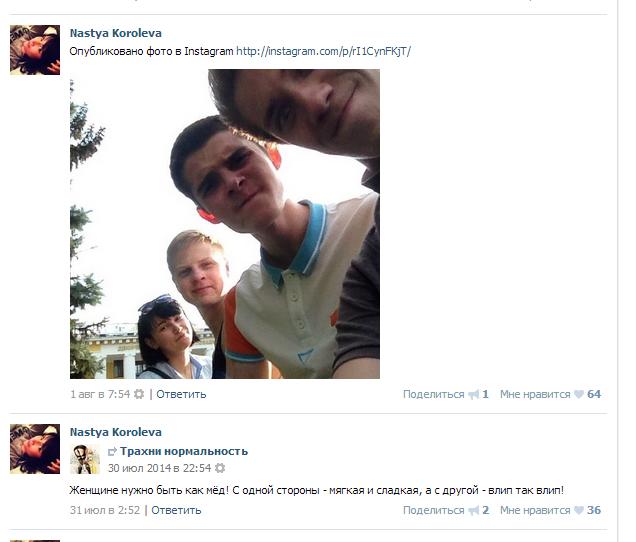636x542 pixels.
Task: Enlarge the group selfie photo
Action: [x=225, y=224]
